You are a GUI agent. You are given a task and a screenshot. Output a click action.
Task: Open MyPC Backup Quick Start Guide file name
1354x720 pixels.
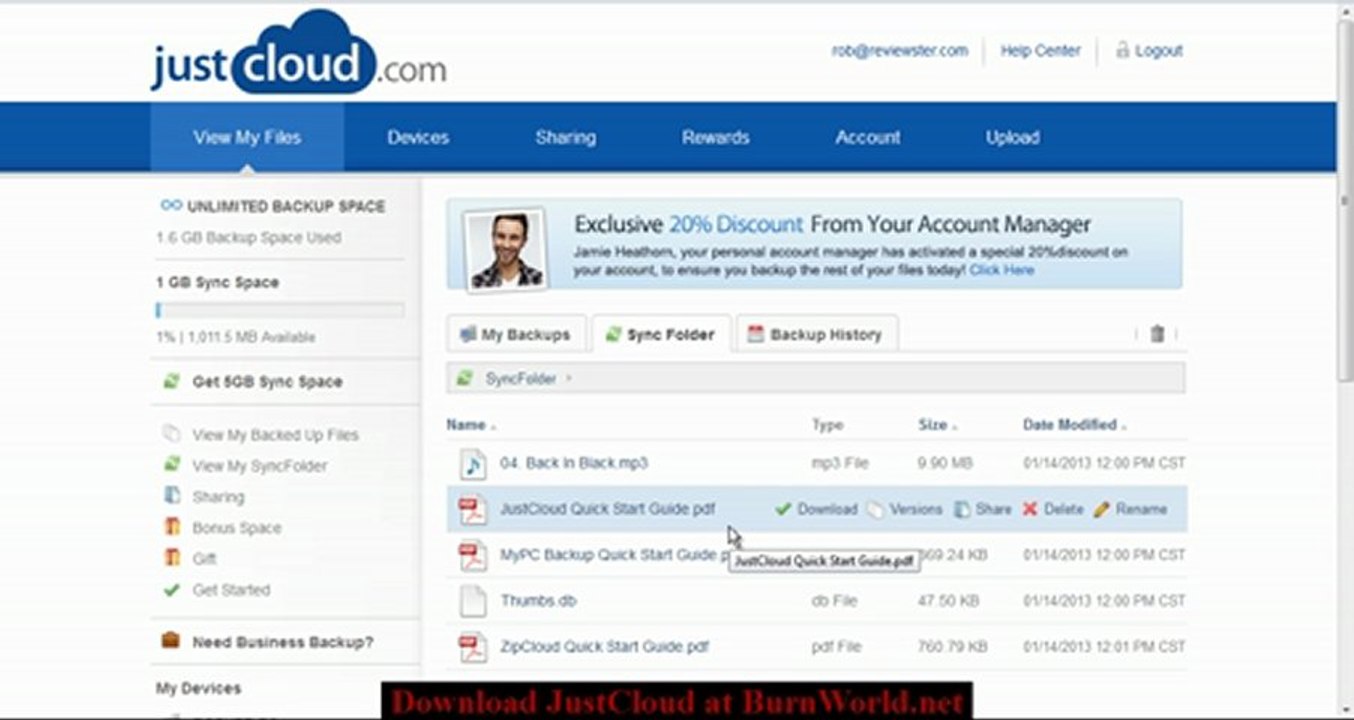point(613,555)
